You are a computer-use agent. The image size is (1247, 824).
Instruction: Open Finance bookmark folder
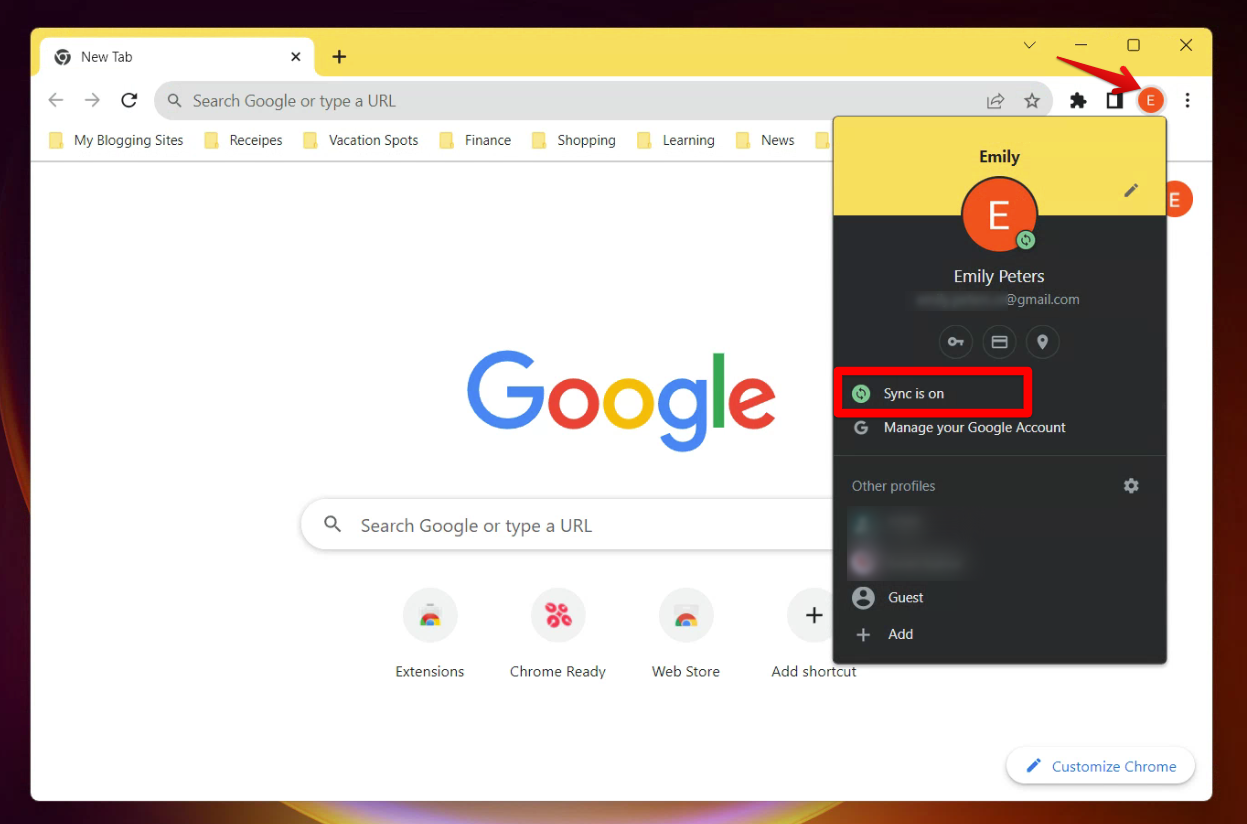coord(475,140)
